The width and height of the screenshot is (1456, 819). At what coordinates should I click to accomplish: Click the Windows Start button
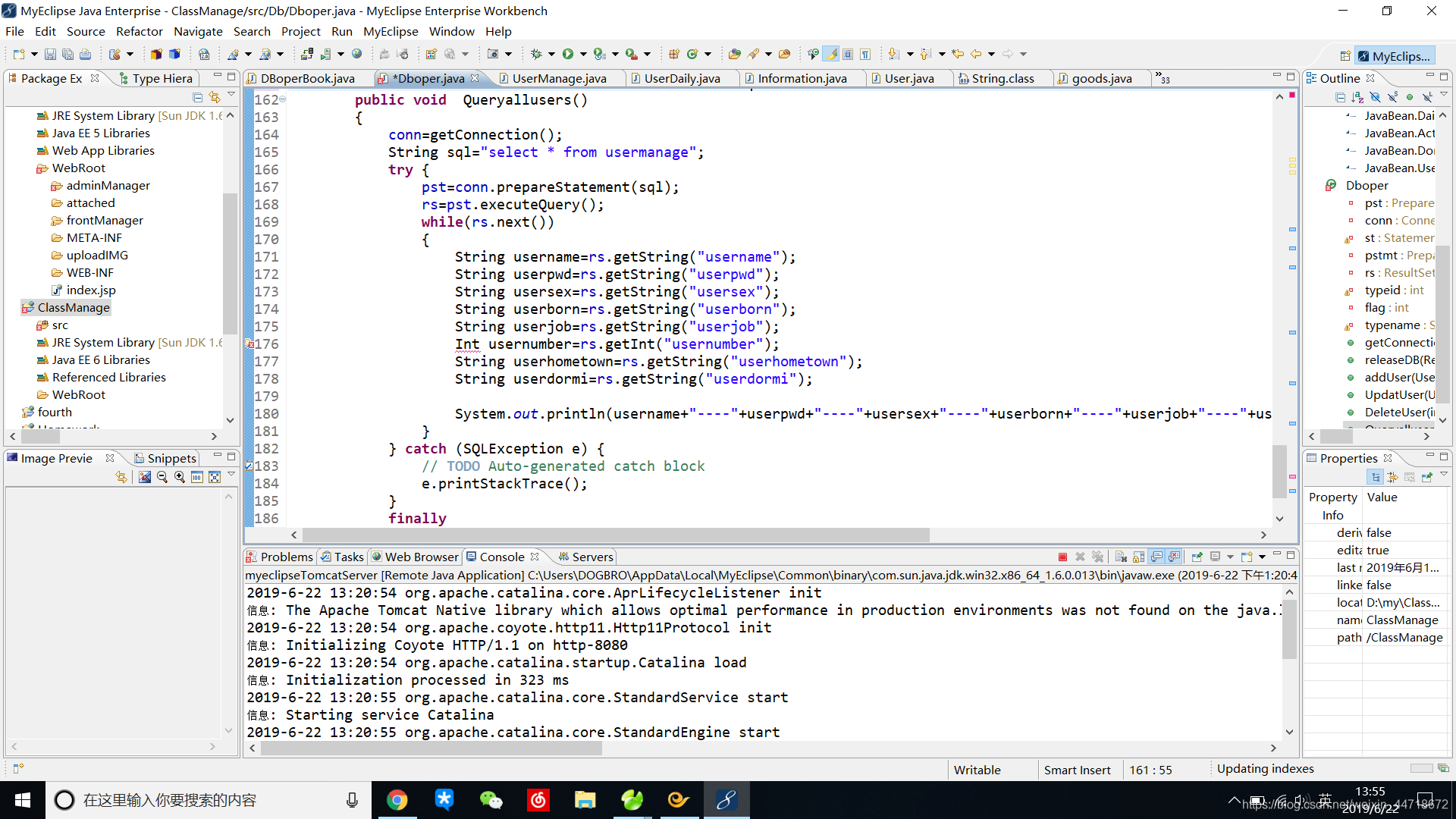(22, 800)
